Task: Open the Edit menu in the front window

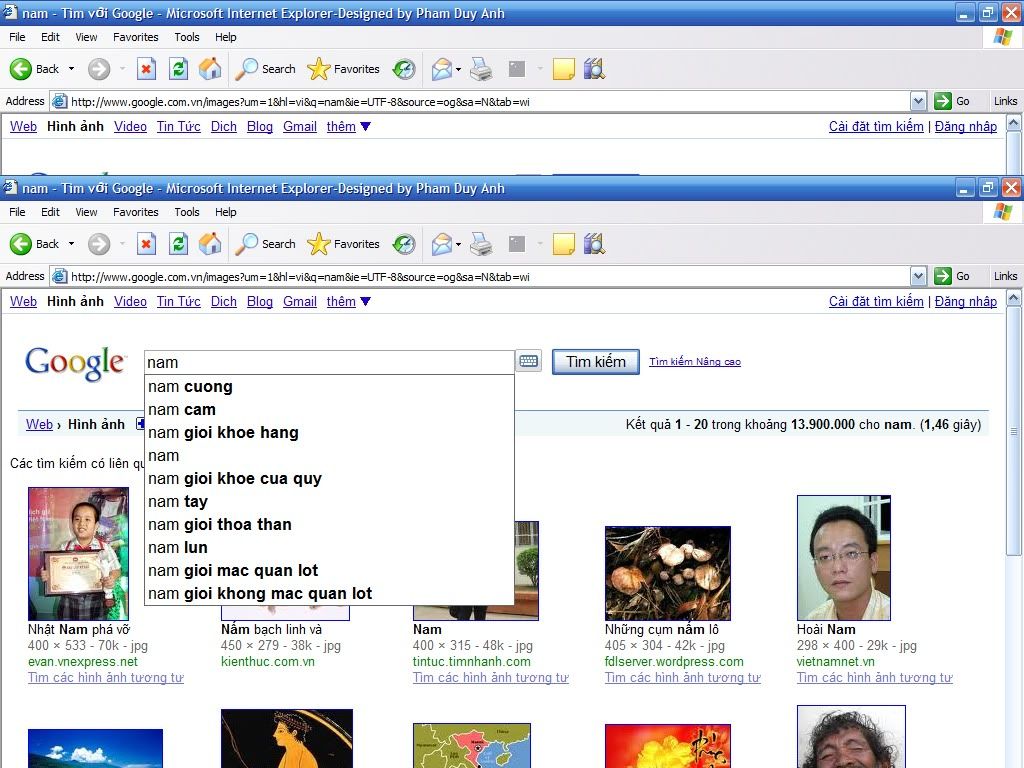Action: (50, 212)
